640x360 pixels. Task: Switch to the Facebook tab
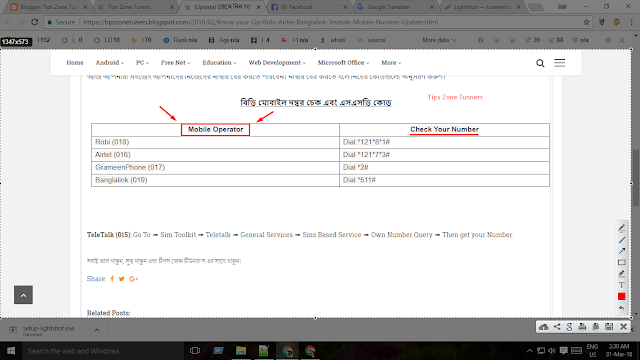308,7
